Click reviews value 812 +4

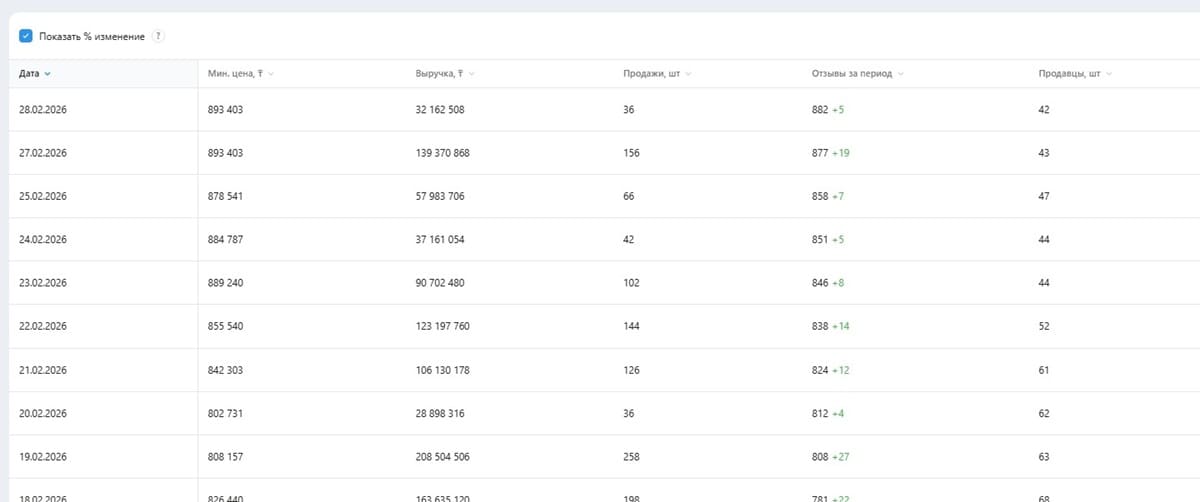click(828, 414)
